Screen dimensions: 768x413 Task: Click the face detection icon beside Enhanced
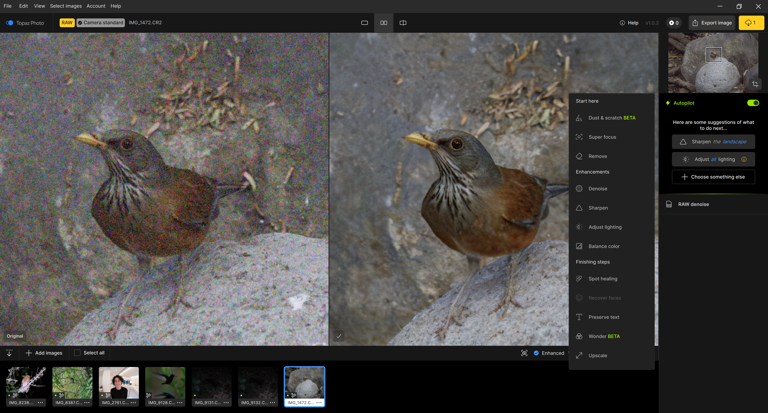coord(524,353)
